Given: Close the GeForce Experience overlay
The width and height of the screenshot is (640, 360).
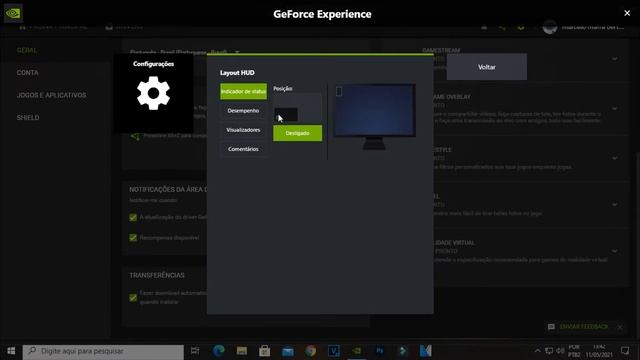Looking at the screenshot, I should (627, 13).
